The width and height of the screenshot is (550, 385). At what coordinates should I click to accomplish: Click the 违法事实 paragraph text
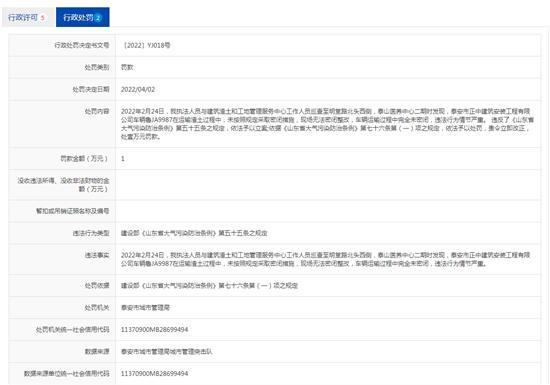(x=326, y=259)
